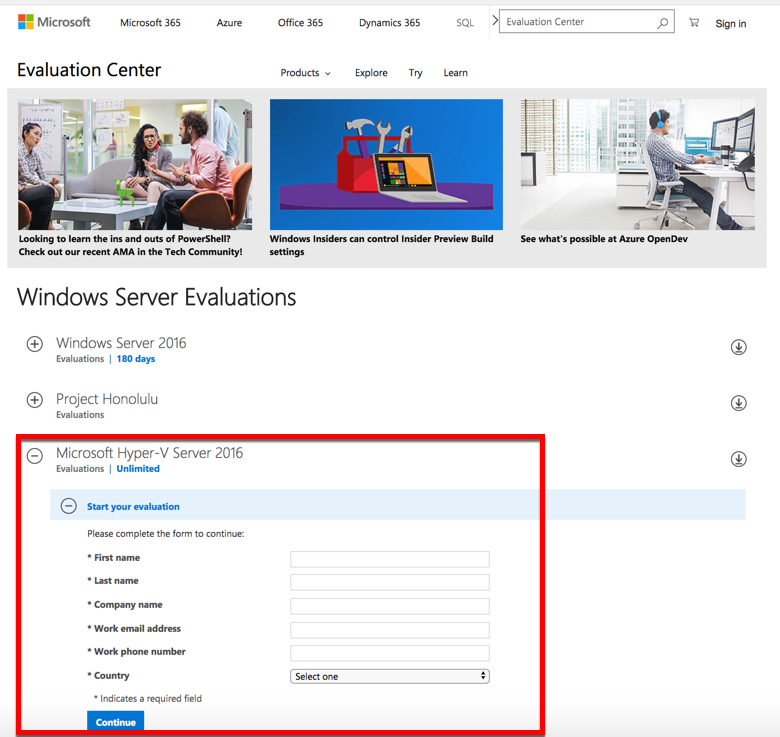Click the toolbox and laptop thumbnail

pyautogui.click(x=386, y=164)
